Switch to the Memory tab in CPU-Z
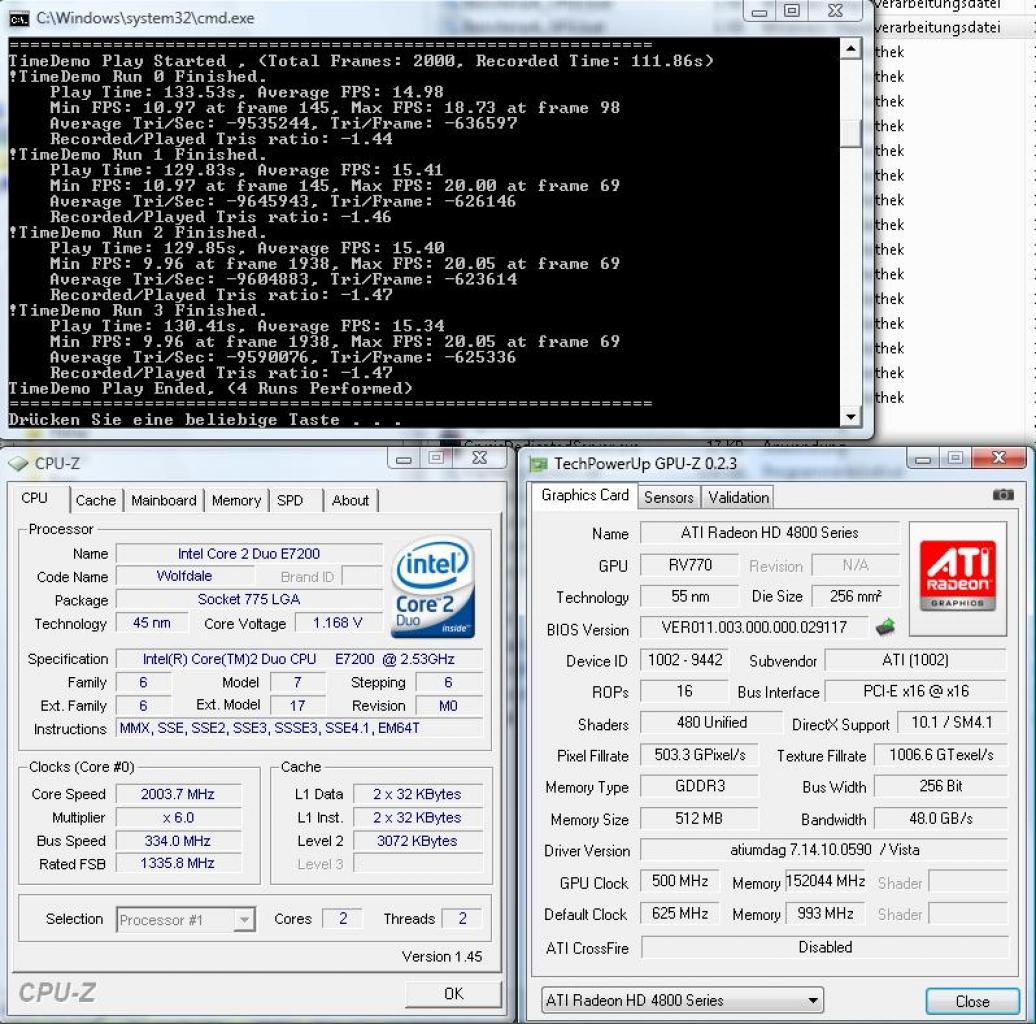Image resolution: width=1036 pixels, height=1024 pixels. pos(237,501)
